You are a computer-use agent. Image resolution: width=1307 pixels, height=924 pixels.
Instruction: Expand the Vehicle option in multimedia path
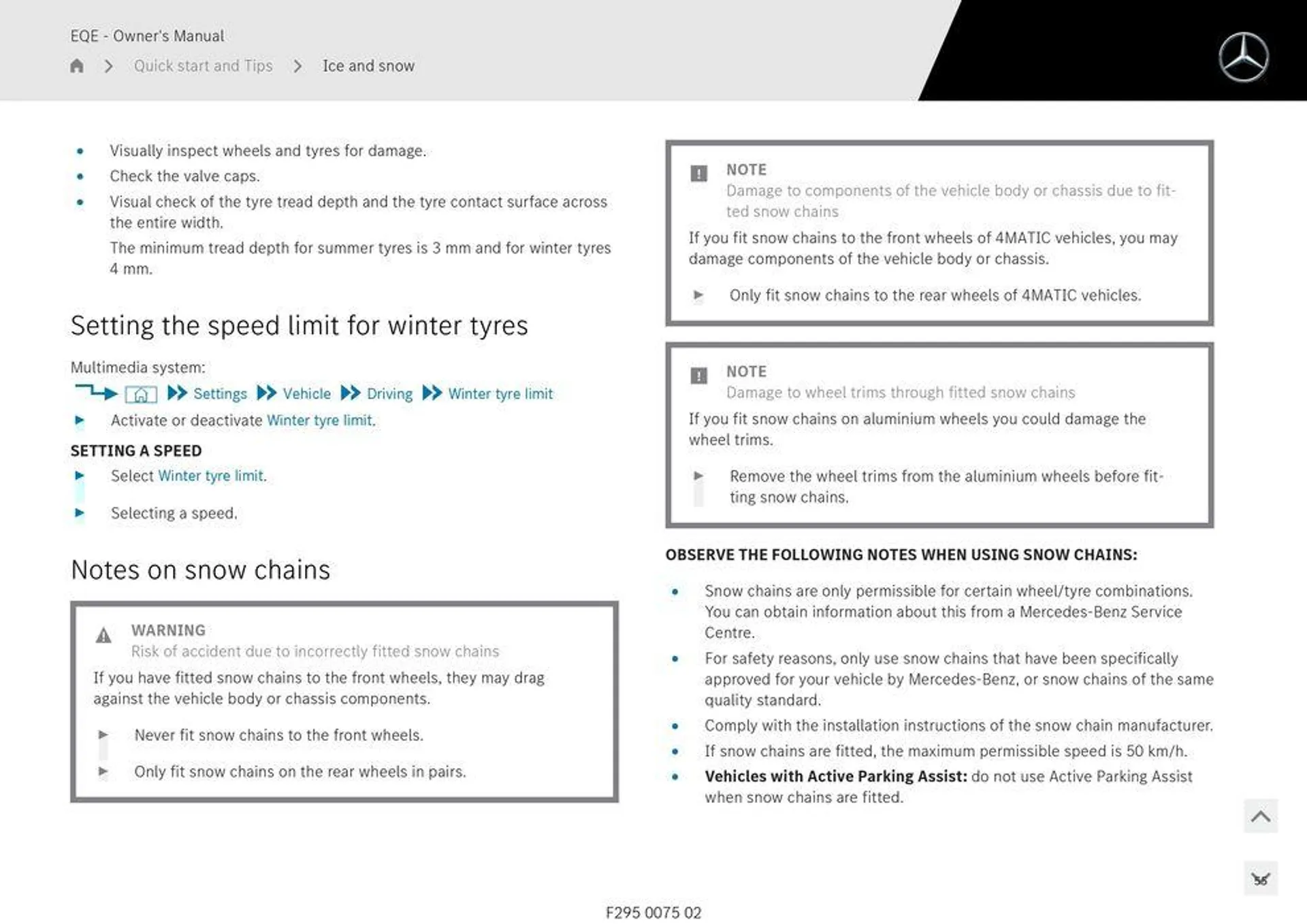(308, 393)
